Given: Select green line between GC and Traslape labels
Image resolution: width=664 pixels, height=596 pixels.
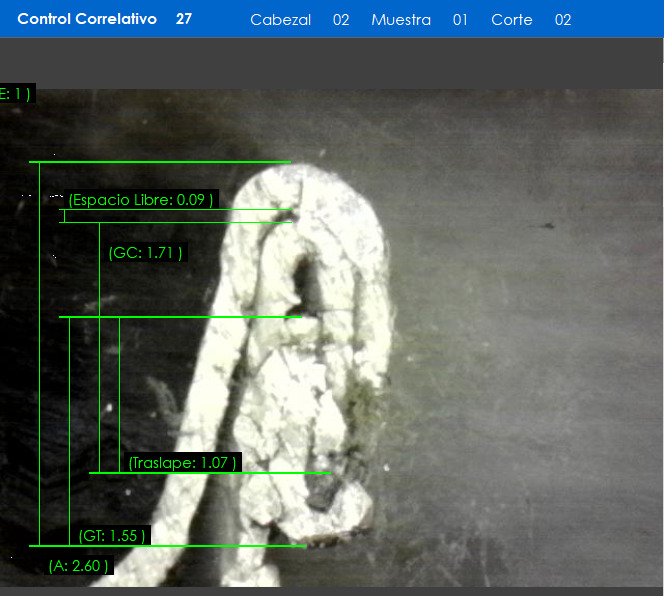Looking at the screenshot, I should tap(180, 317).
